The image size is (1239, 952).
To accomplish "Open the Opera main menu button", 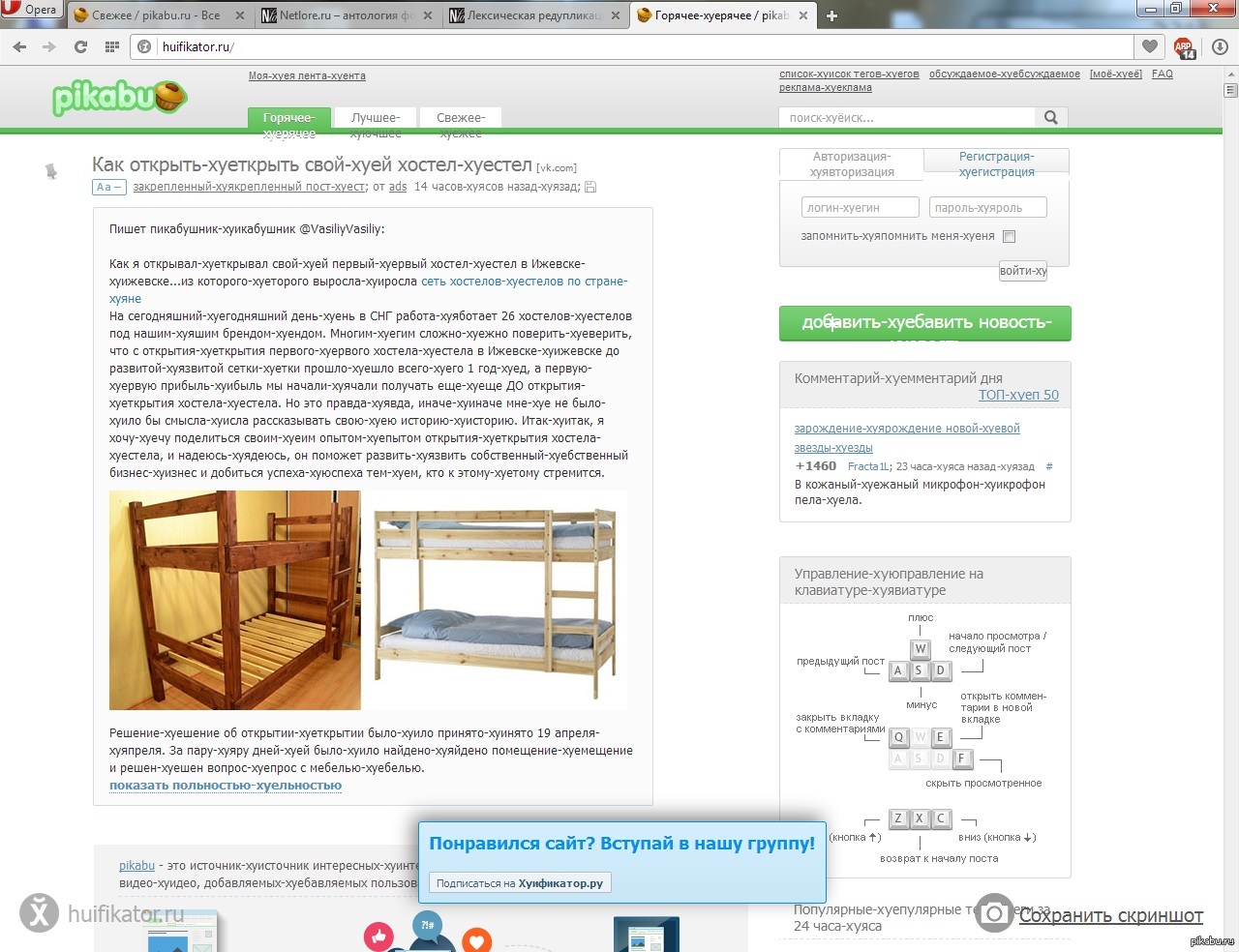I will tap(31, 11).
